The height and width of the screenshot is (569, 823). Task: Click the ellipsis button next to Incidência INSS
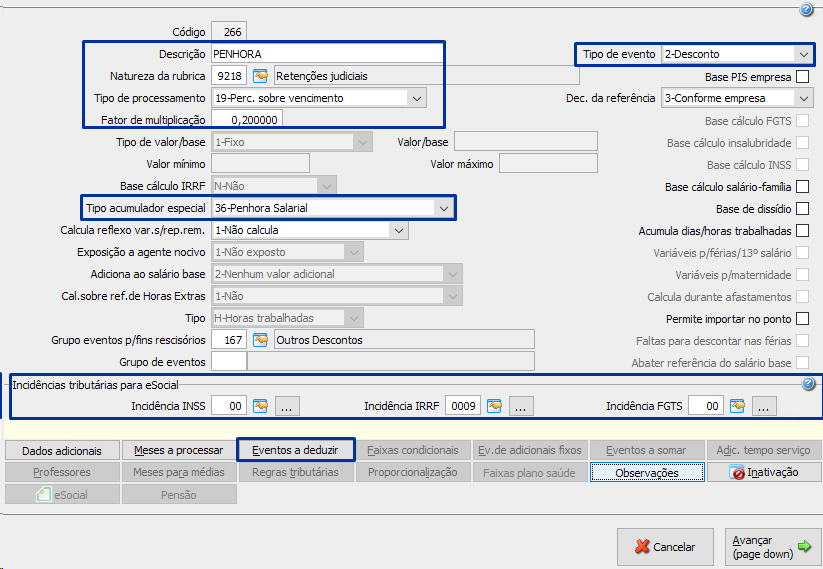(x=287, y=406)
